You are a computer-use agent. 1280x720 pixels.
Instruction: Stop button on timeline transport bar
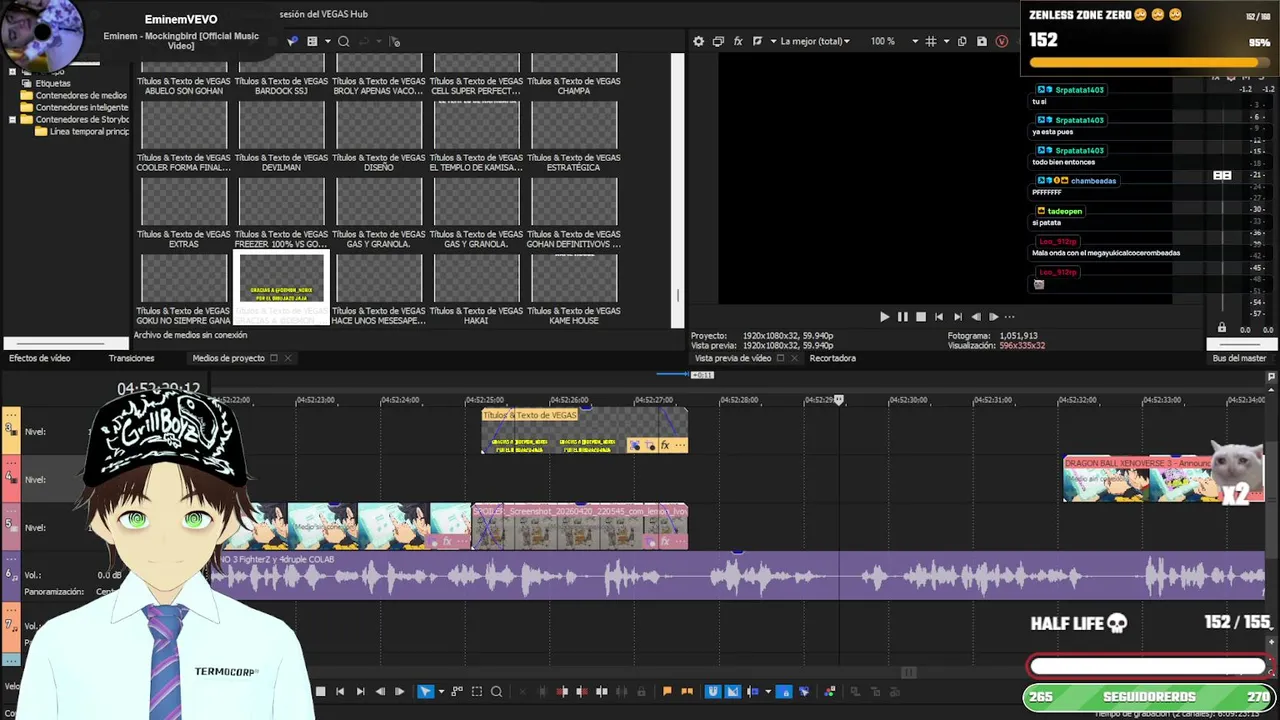pyautogui.click(x=320, y=691)
